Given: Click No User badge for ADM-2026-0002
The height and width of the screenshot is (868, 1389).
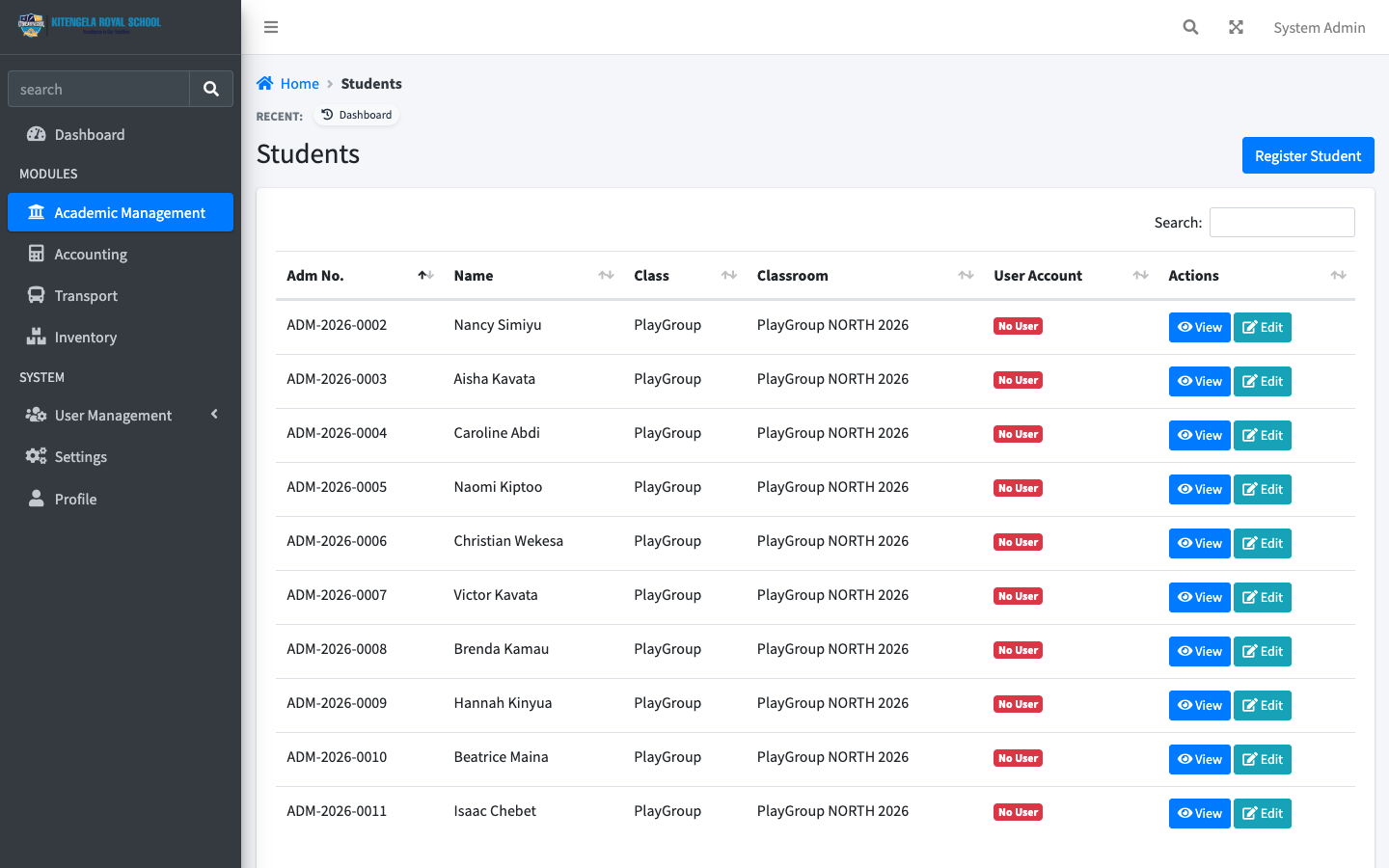Looking at the screenshot, I should [x=1018, y=326].
